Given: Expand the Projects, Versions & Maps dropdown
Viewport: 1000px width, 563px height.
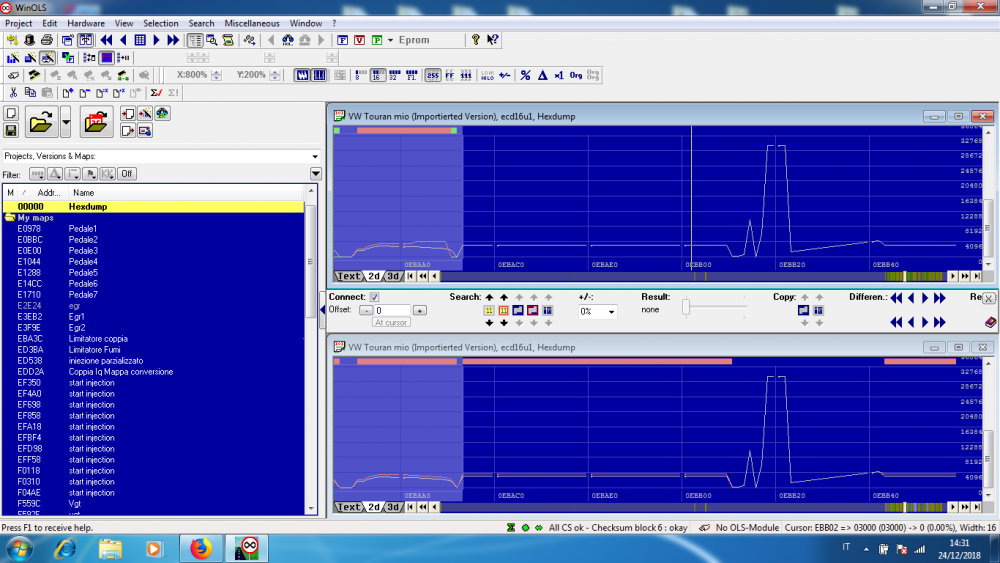Looking at the screenshot, I should tap(315, 156).
